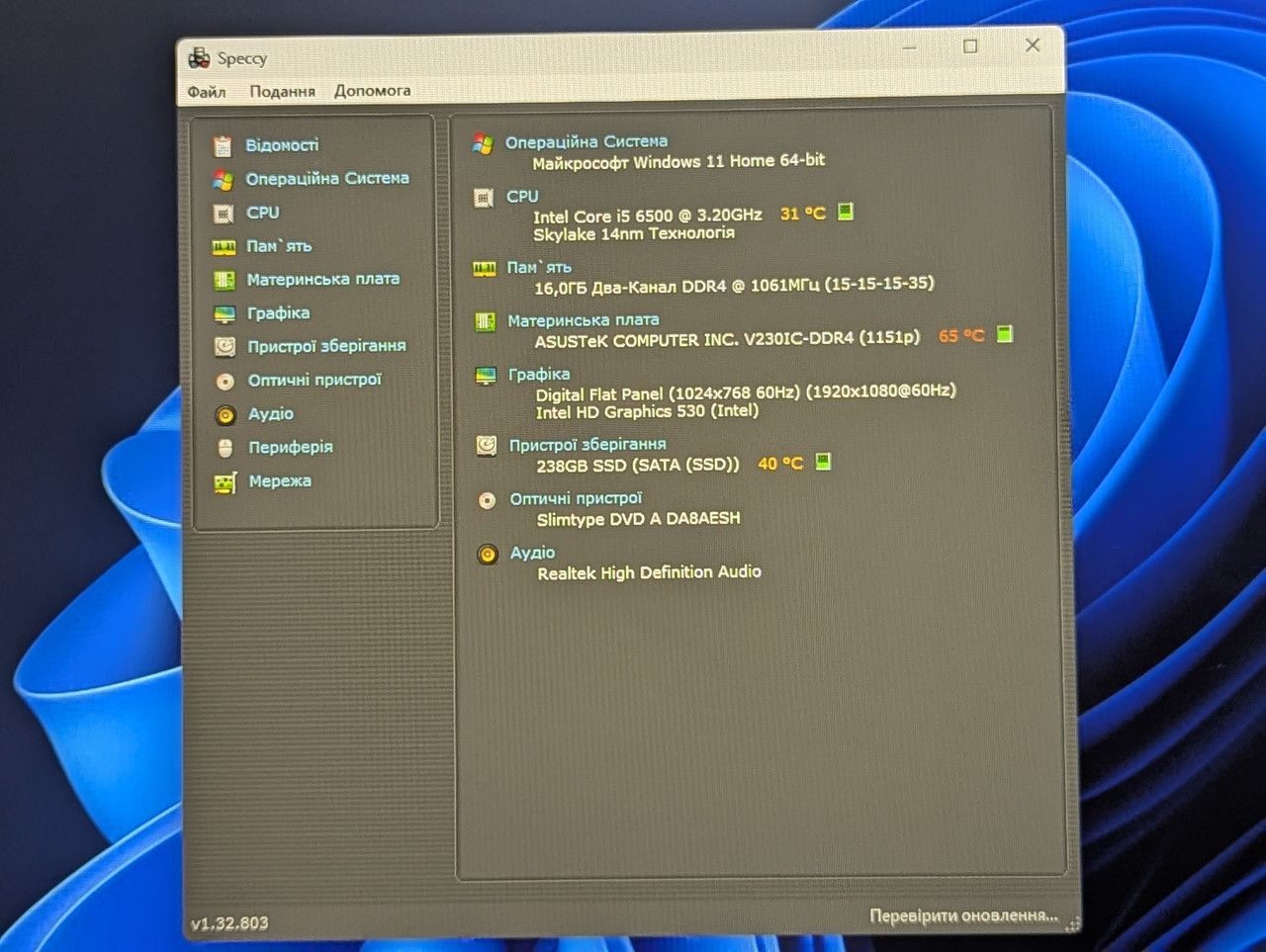Select the CPU chip icon in sidebar
Screen dimensions: 1266x952
pos(224,214)
